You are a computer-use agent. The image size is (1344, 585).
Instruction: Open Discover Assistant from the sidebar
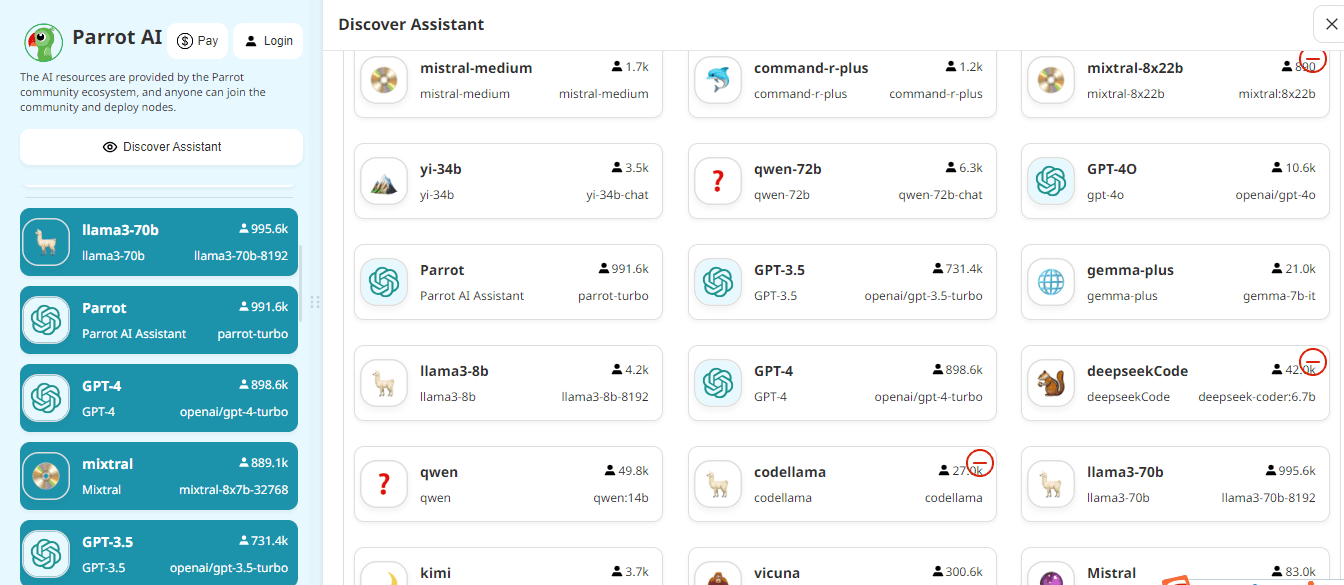pyautogui.click(x=161, y=147)
